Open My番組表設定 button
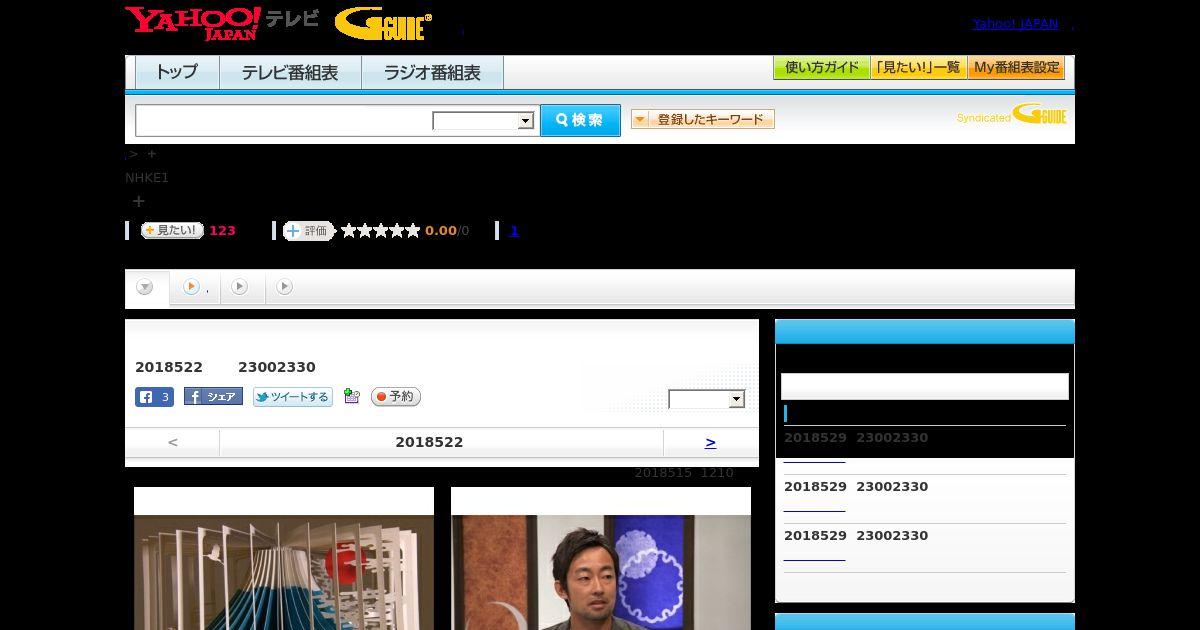Image resolution: width=1200 pixels, height=630 pixels. pyautogui.click(x=1016, y=68)
